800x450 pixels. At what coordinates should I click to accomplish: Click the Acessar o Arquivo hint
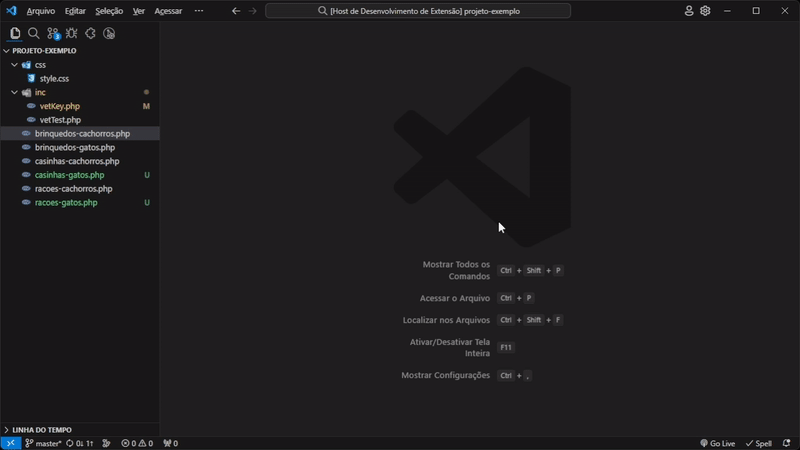(x=455, y=298)
